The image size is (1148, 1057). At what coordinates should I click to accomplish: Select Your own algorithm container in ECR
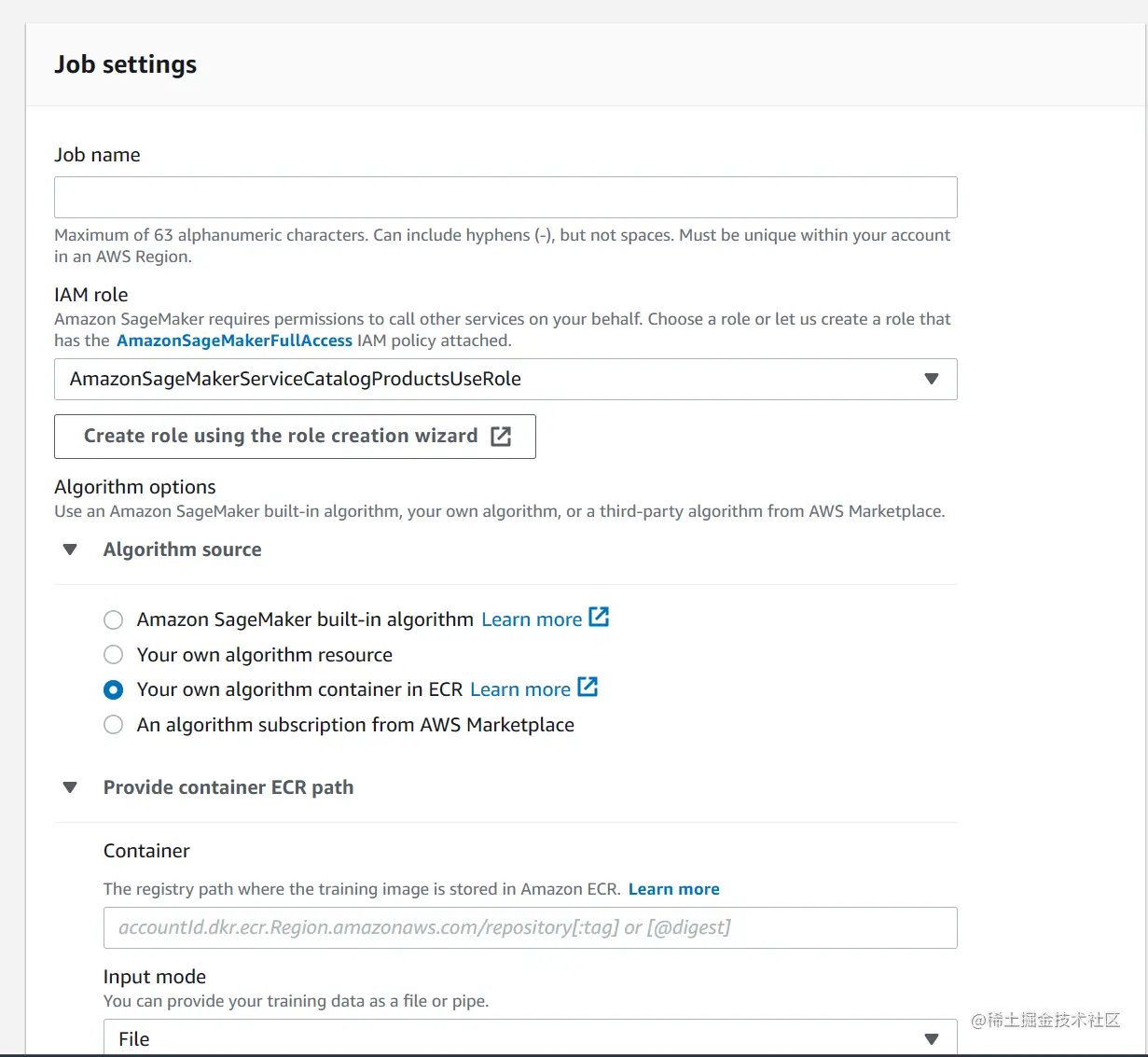pyautogui.click(x=114, y=690)
